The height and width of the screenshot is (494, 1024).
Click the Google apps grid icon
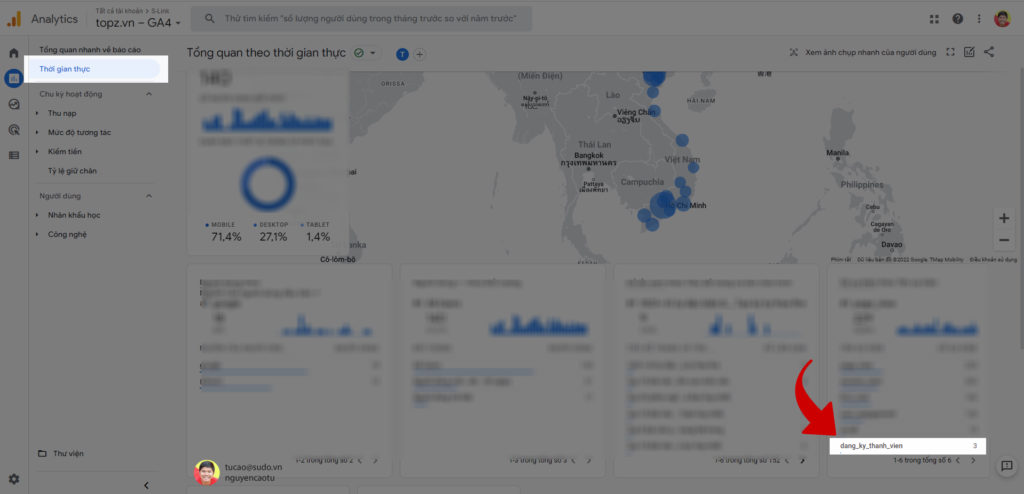click(934, 19)
